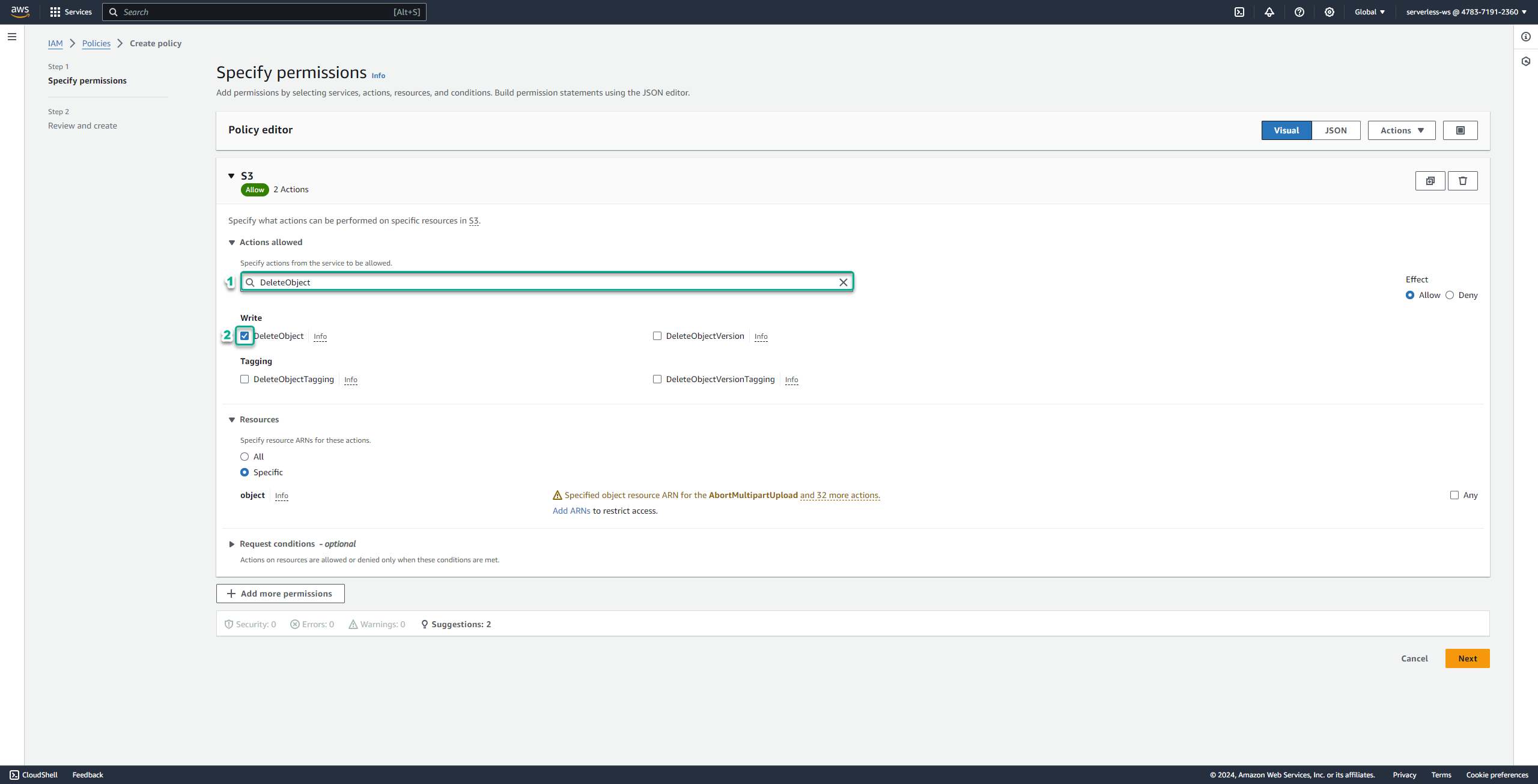Screen dimensions: 1538x784
Task: Click the Next button
Action: point(1467,658)
